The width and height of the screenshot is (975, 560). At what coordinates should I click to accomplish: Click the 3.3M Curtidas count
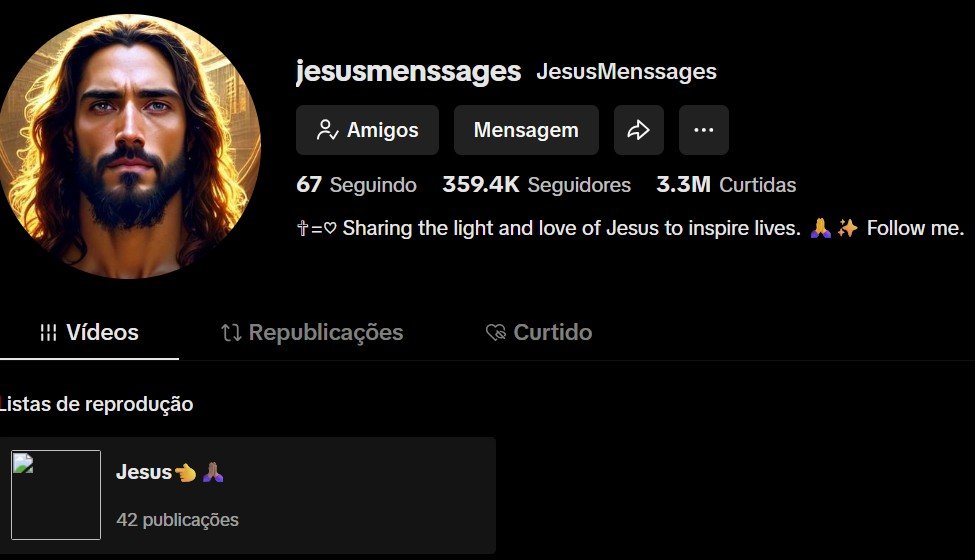[726, 185]
